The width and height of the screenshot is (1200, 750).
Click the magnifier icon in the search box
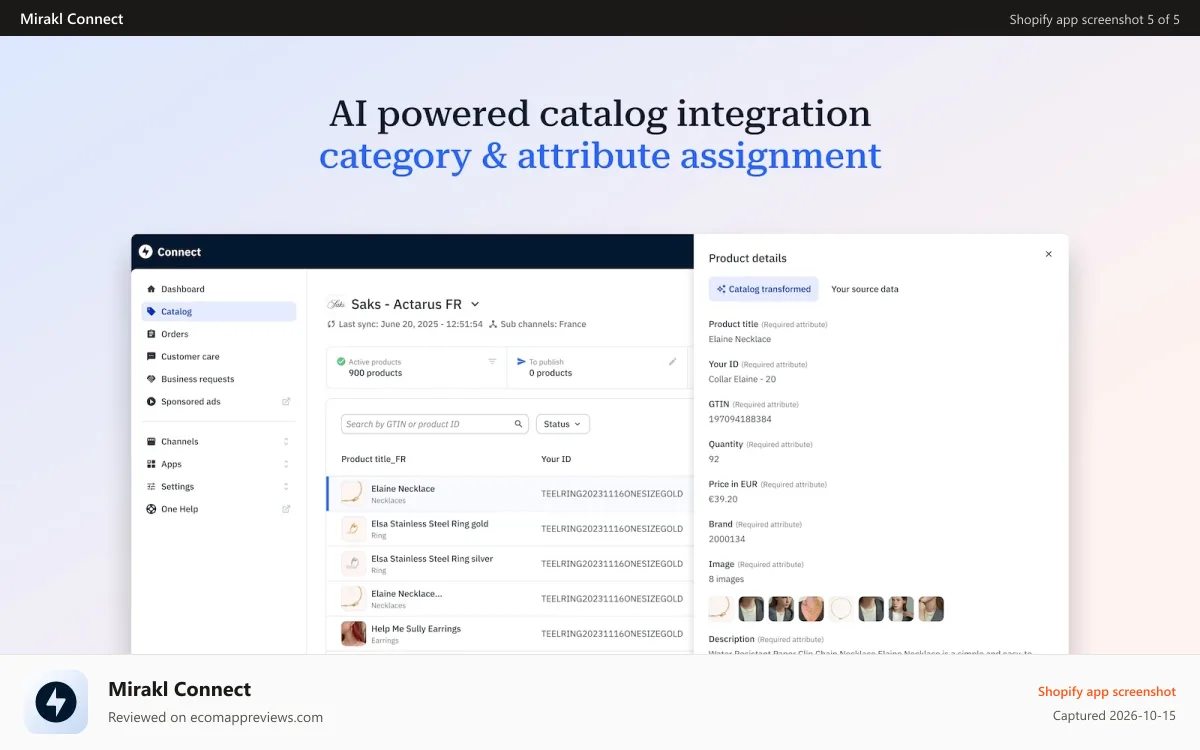(x=519, y=424)
